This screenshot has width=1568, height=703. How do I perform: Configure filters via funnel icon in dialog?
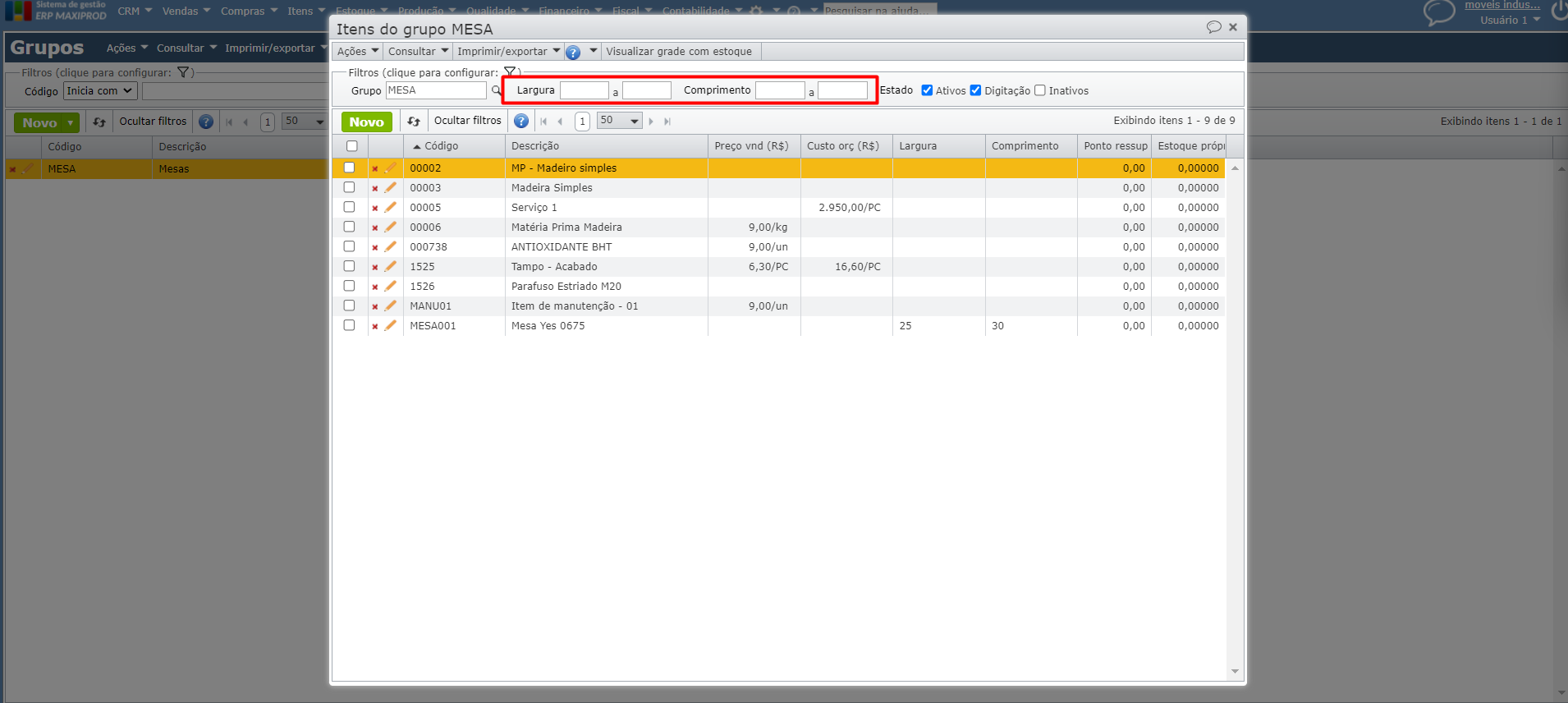(x=510, y=72)
